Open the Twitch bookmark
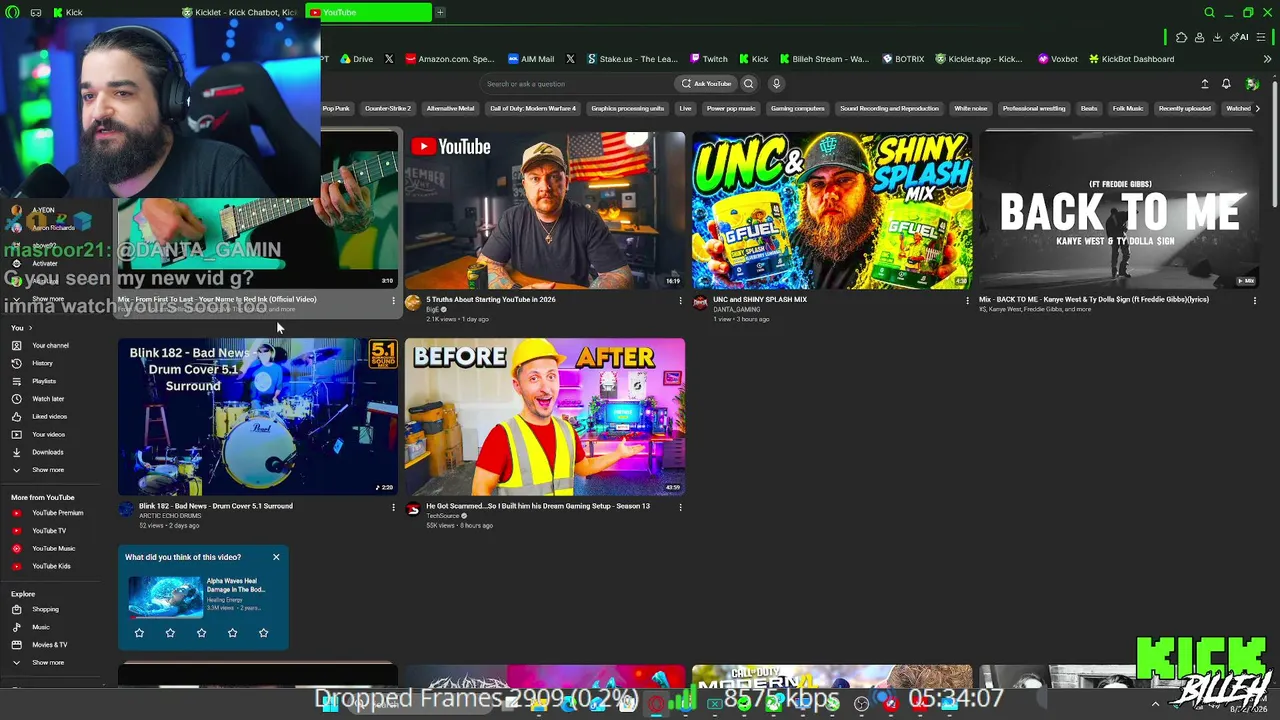Viewport: 1280px width, 720px height. [x=708, y=59]
